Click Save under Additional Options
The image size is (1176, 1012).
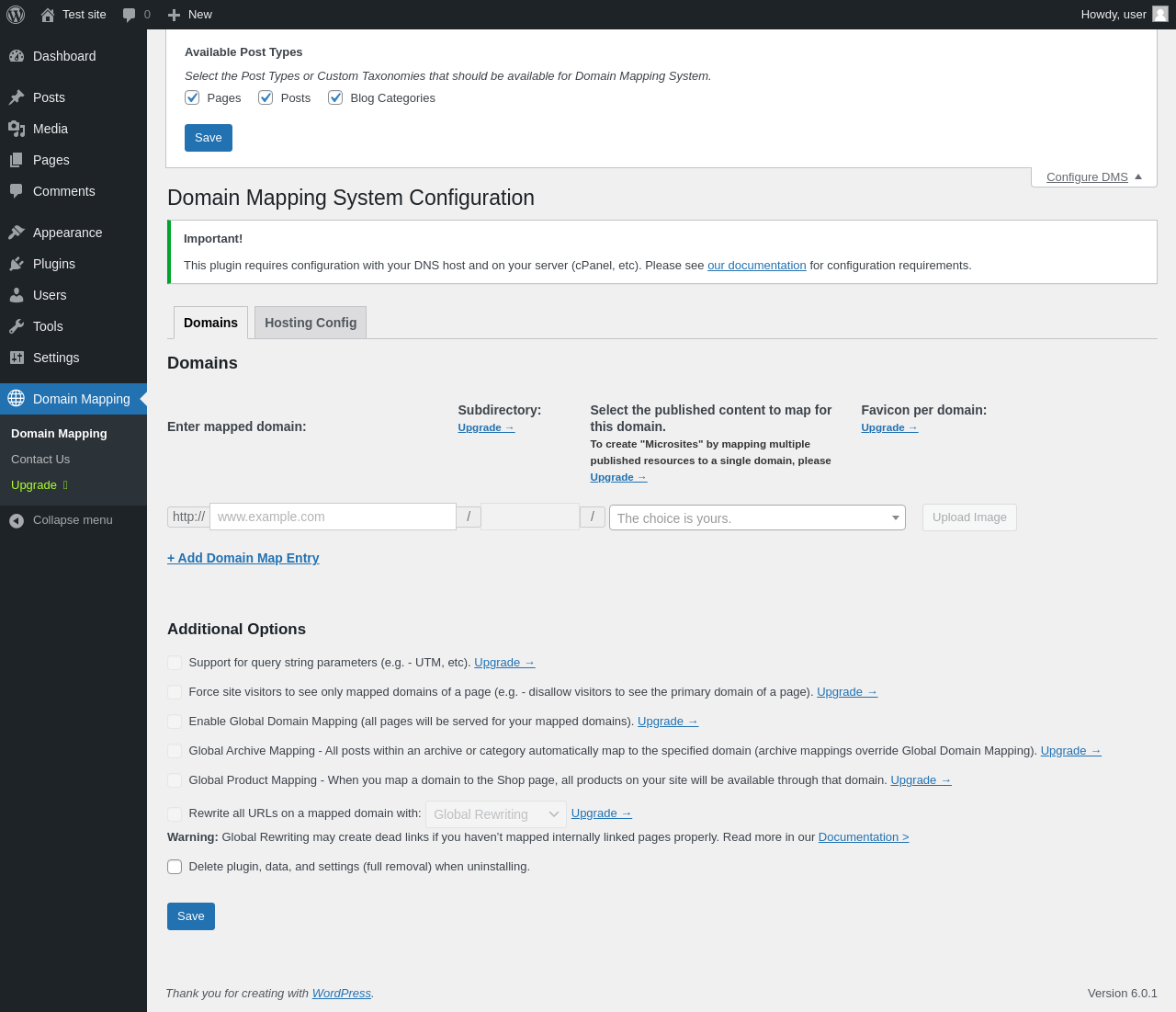coord(191,916)
